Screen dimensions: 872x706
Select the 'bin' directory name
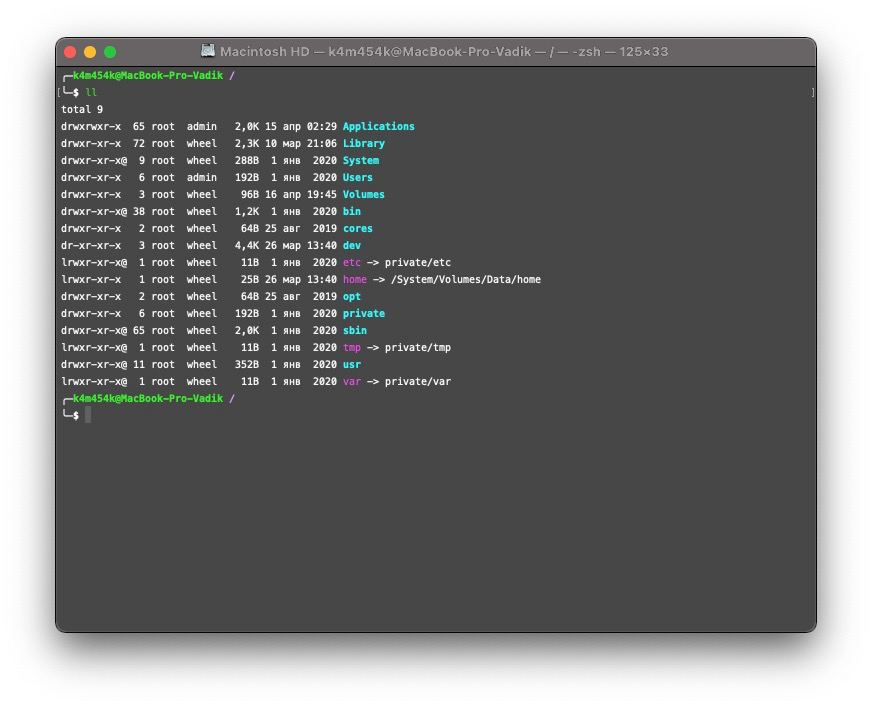352,211
